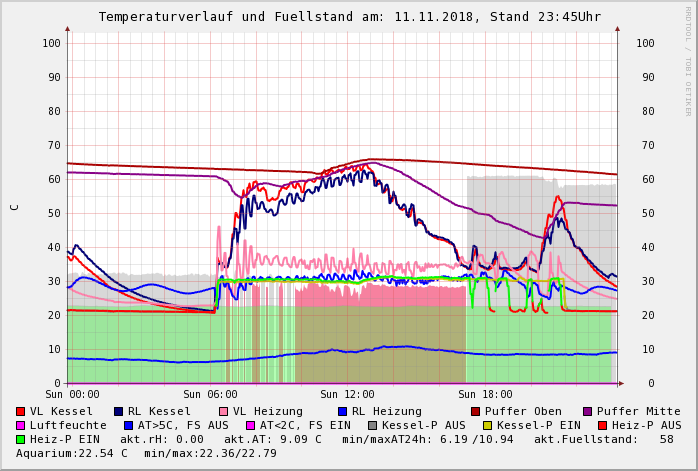The width and height of the screenshot is (698, 471).
Task: Click the magenta Luftfeuchte legend swatch
Action: 21,425
